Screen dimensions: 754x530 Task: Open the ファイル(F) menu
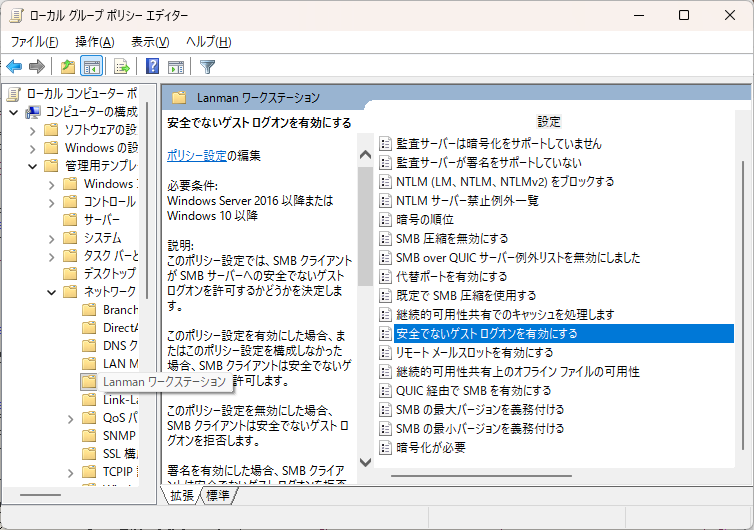pos(34,41)
